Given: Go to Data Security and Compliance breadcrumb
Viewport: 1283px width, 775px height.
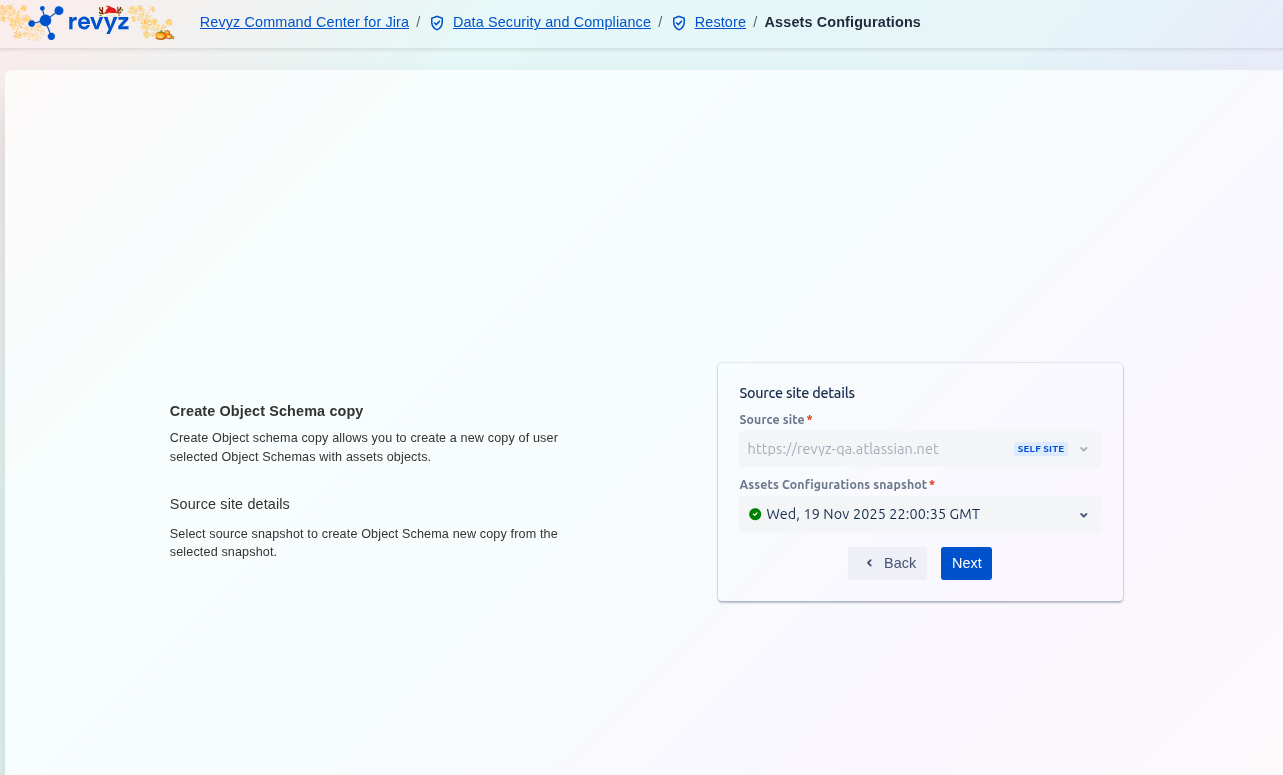Looking at the screenshot, I should (x=551, y=22).
